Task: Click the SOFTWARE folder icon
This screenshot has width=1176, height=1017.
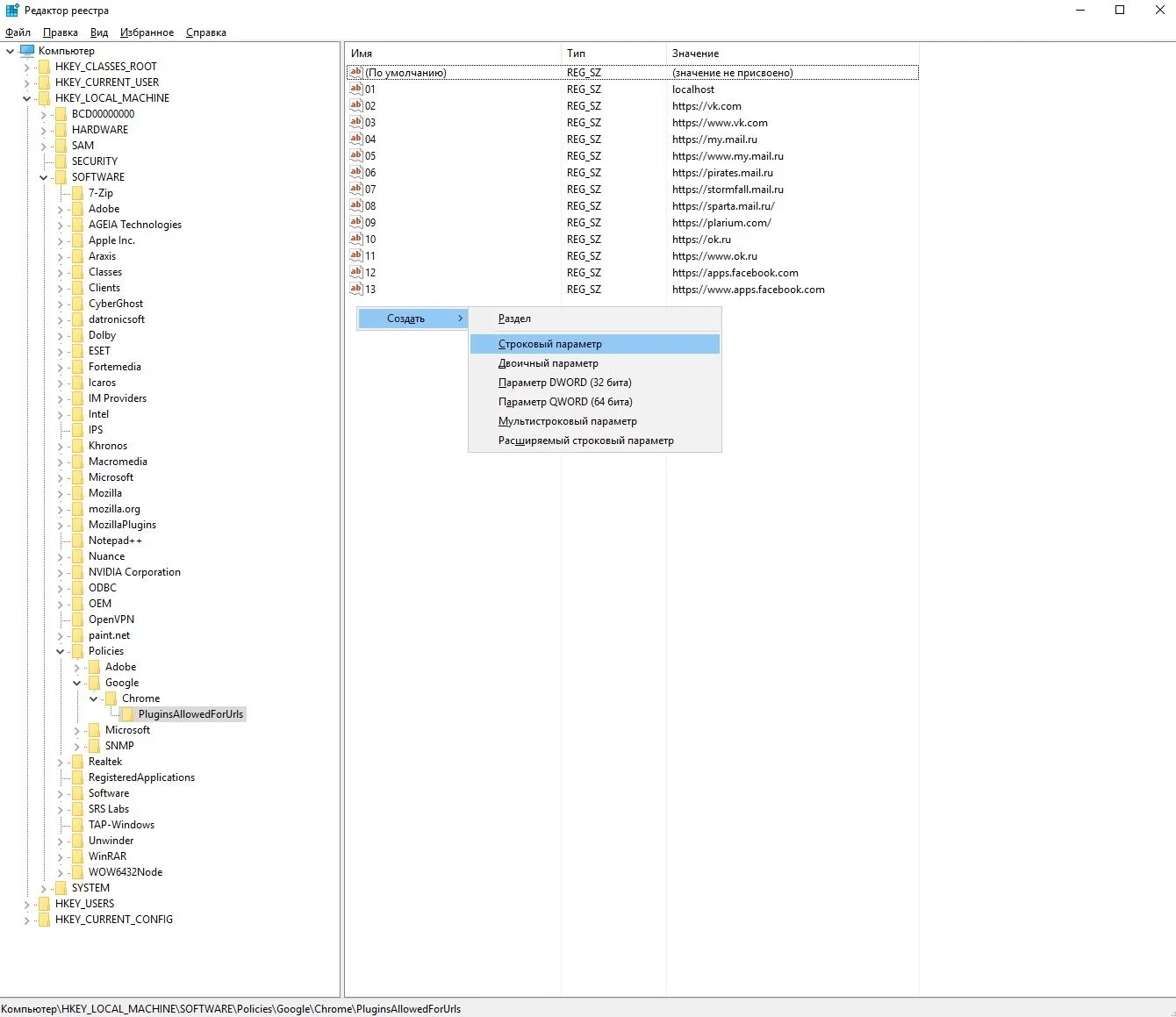Action: click(x=60, y=177)
